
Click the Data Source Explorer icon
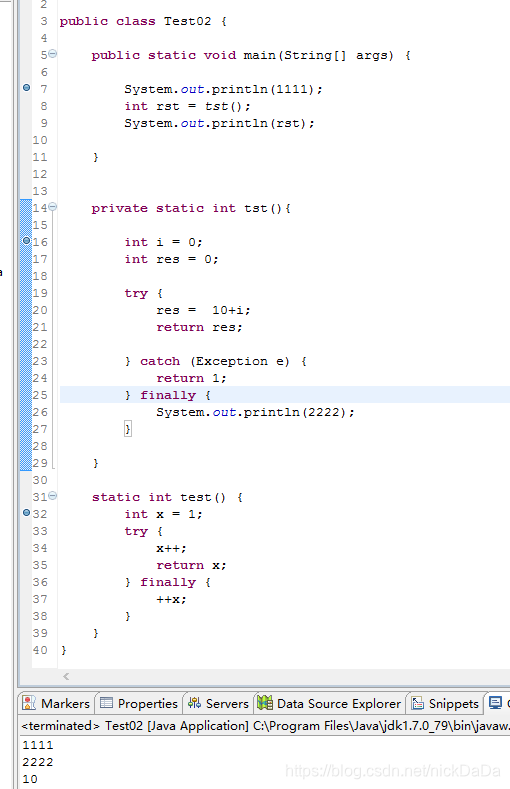pos(265,702)
